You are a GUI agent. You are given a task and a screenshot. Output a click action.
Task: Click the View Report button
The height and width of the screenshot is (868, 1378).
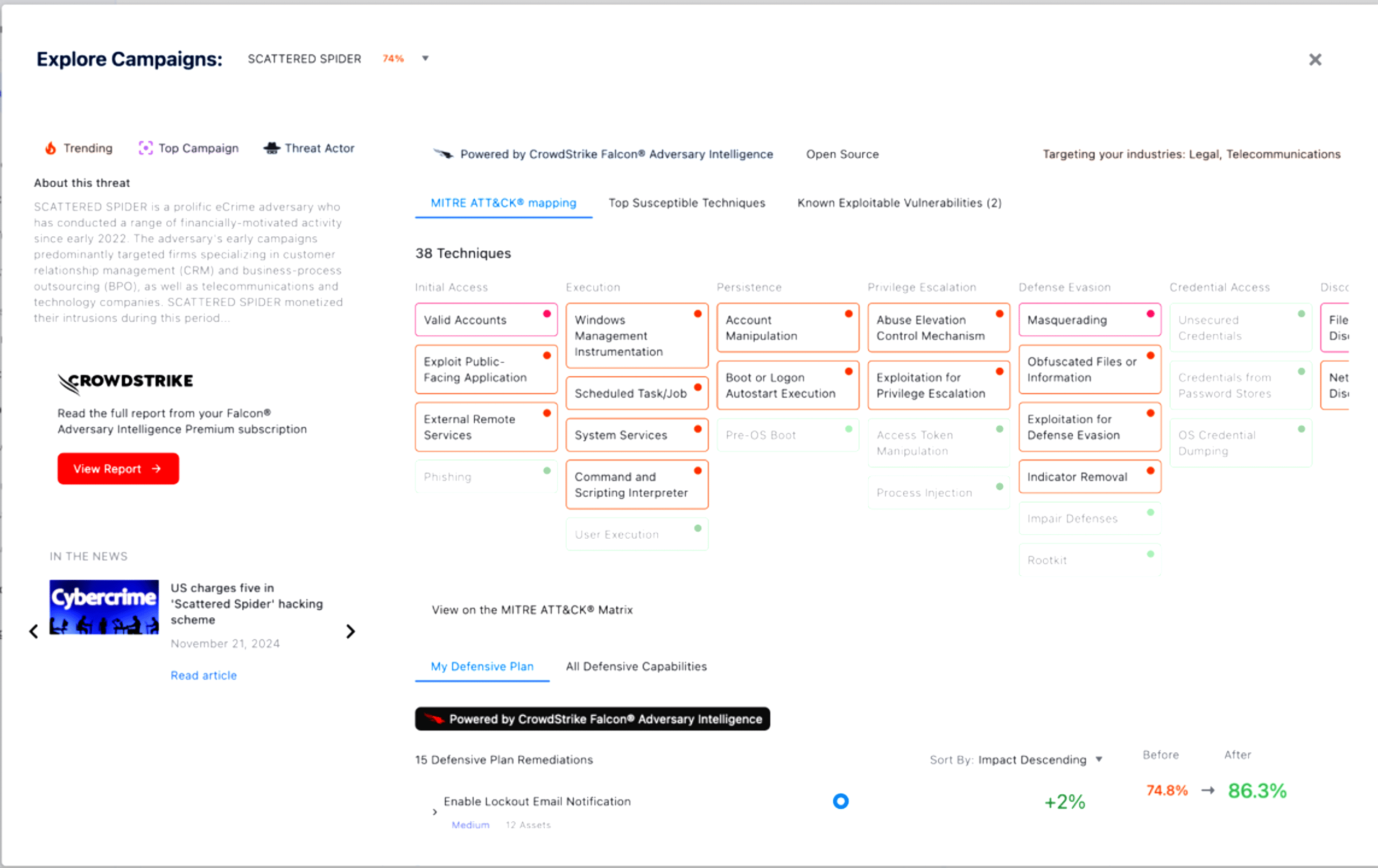coord(118,469)
